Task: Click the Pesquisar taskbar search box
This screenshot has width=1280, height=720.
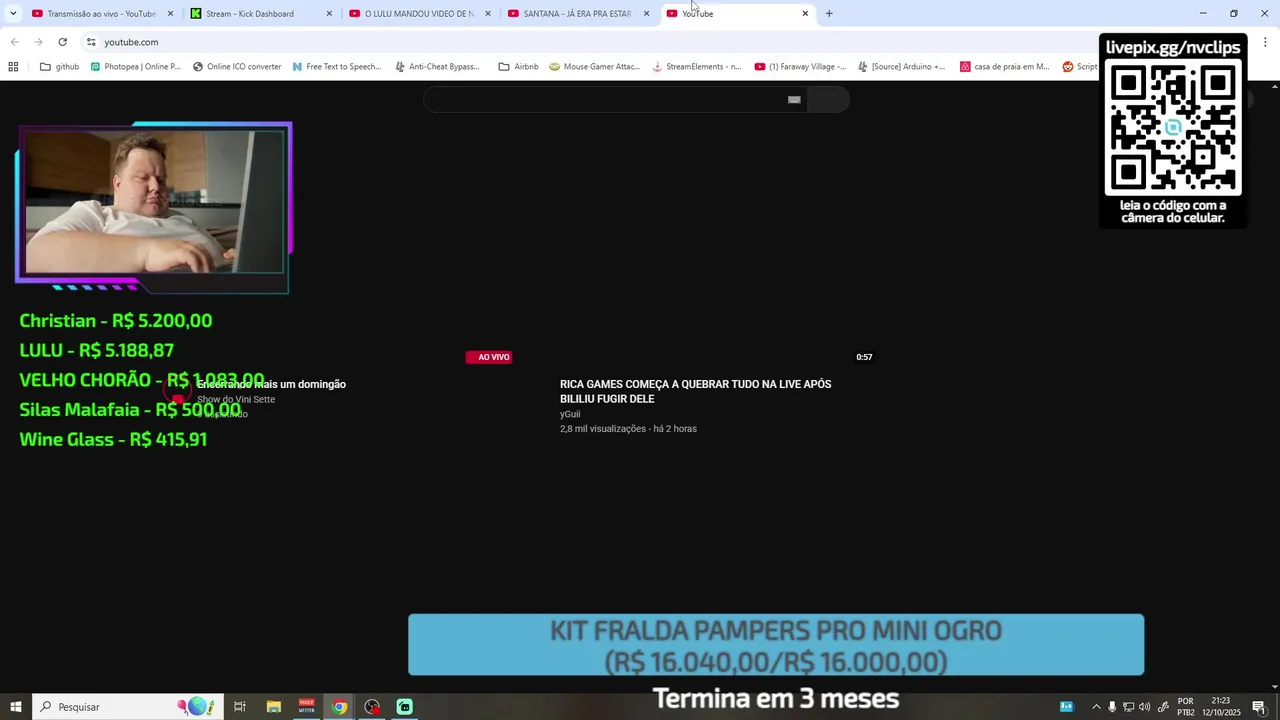Action: coord(126,707)
